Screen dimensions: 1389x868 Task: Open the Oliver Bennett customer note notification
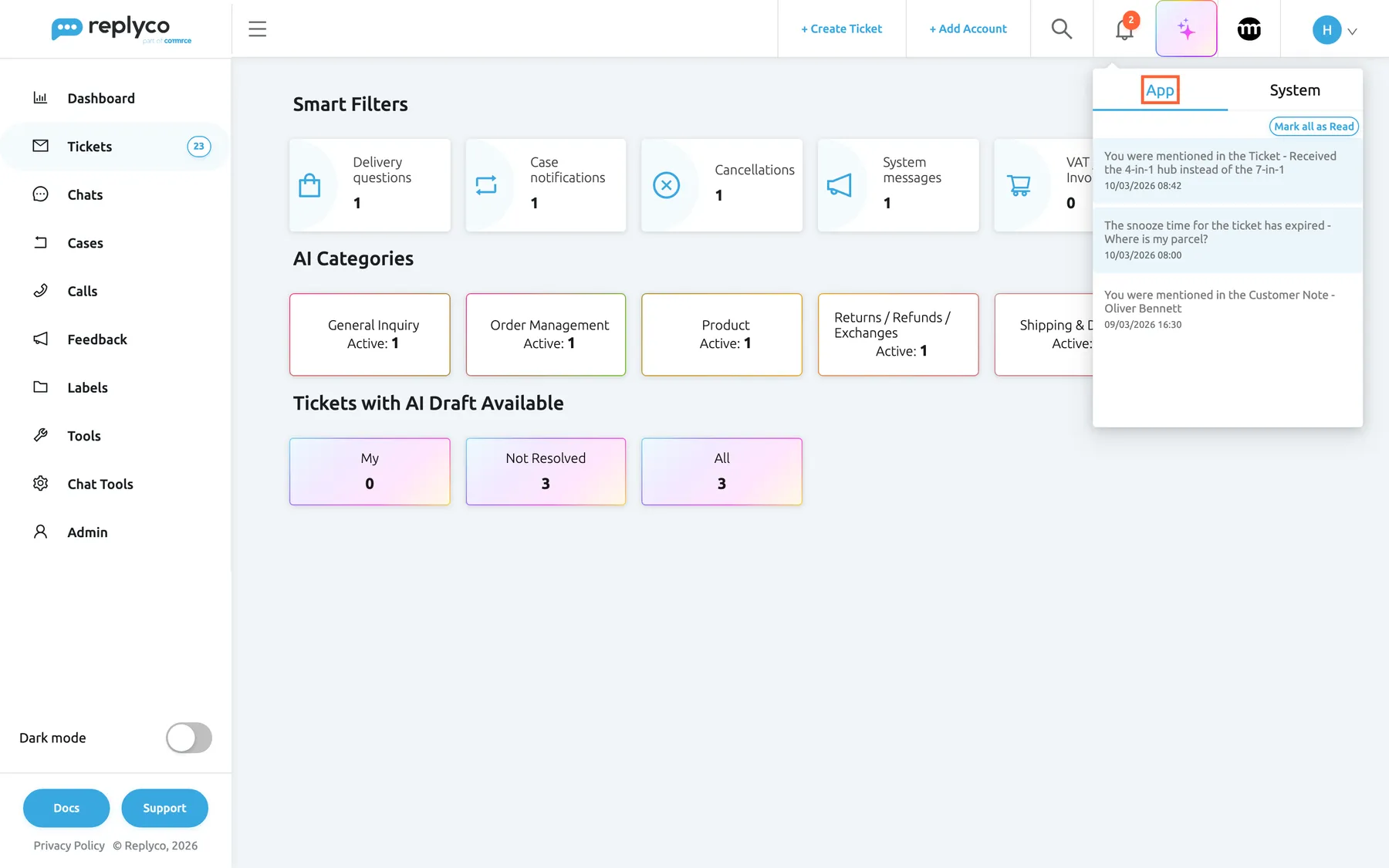pyautogui.click(x=1228, y=309)
